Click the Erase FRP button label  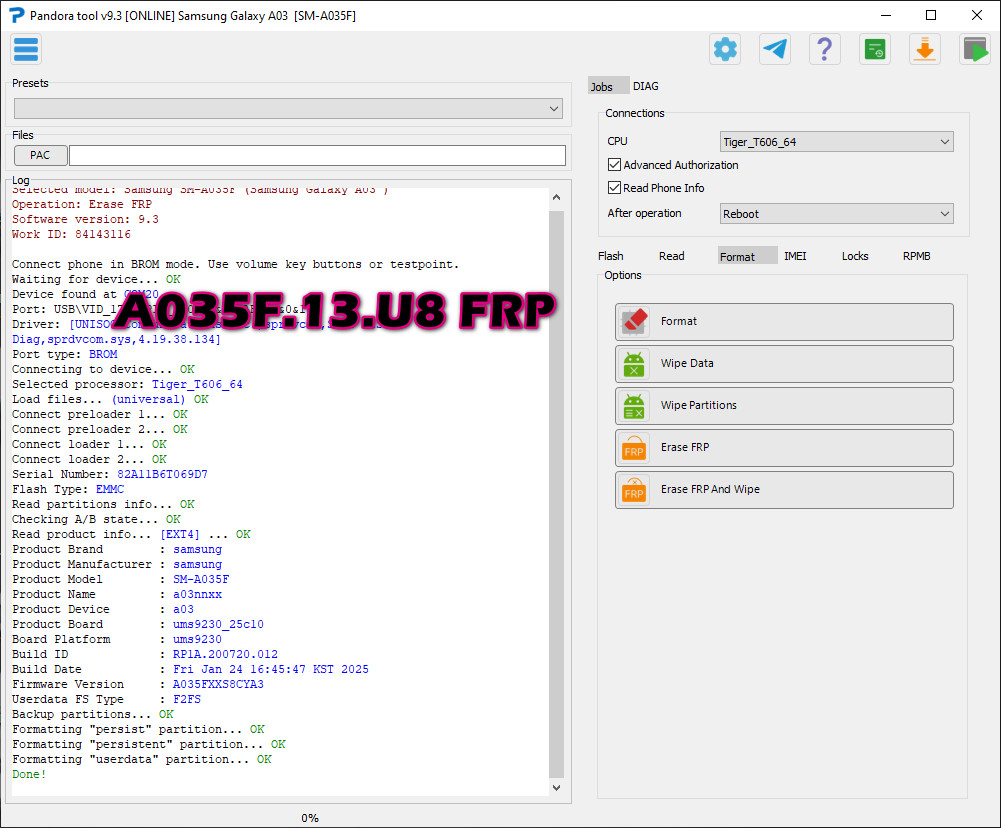pyautogui.click(x=685, y=448)
